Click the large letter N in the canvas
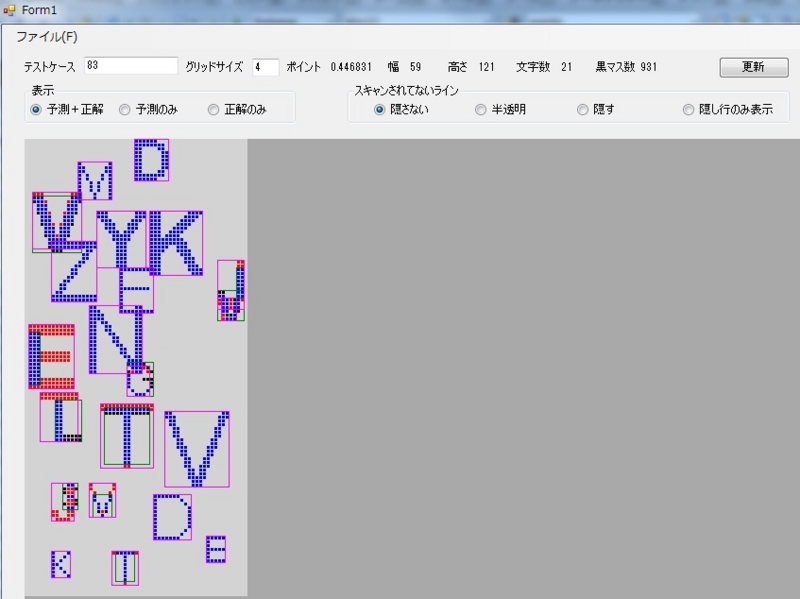 116,339
